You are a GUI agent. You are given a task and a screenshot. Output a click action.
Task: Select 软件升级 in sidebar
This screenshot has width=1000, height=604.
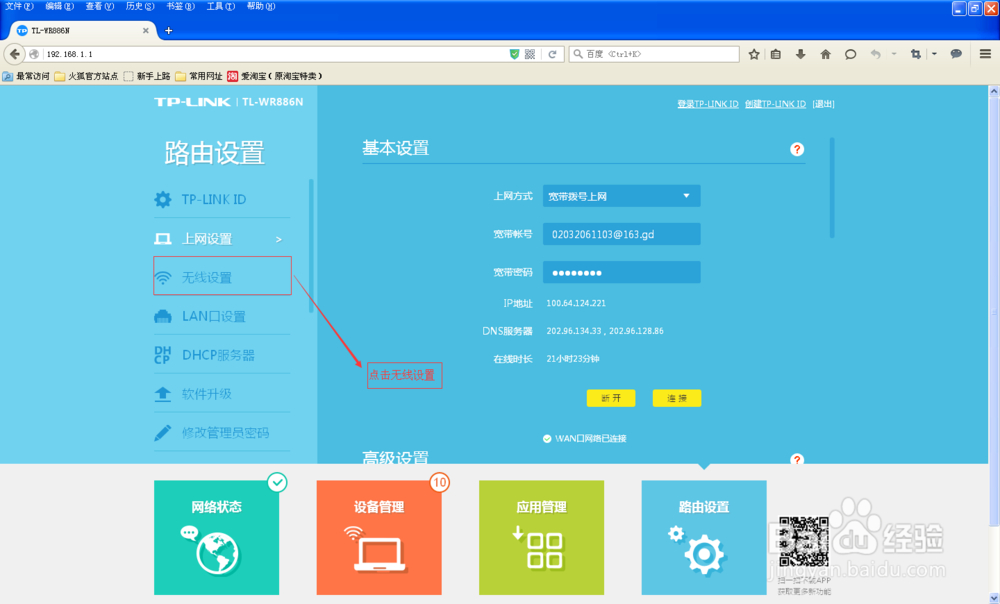(222, 394)
